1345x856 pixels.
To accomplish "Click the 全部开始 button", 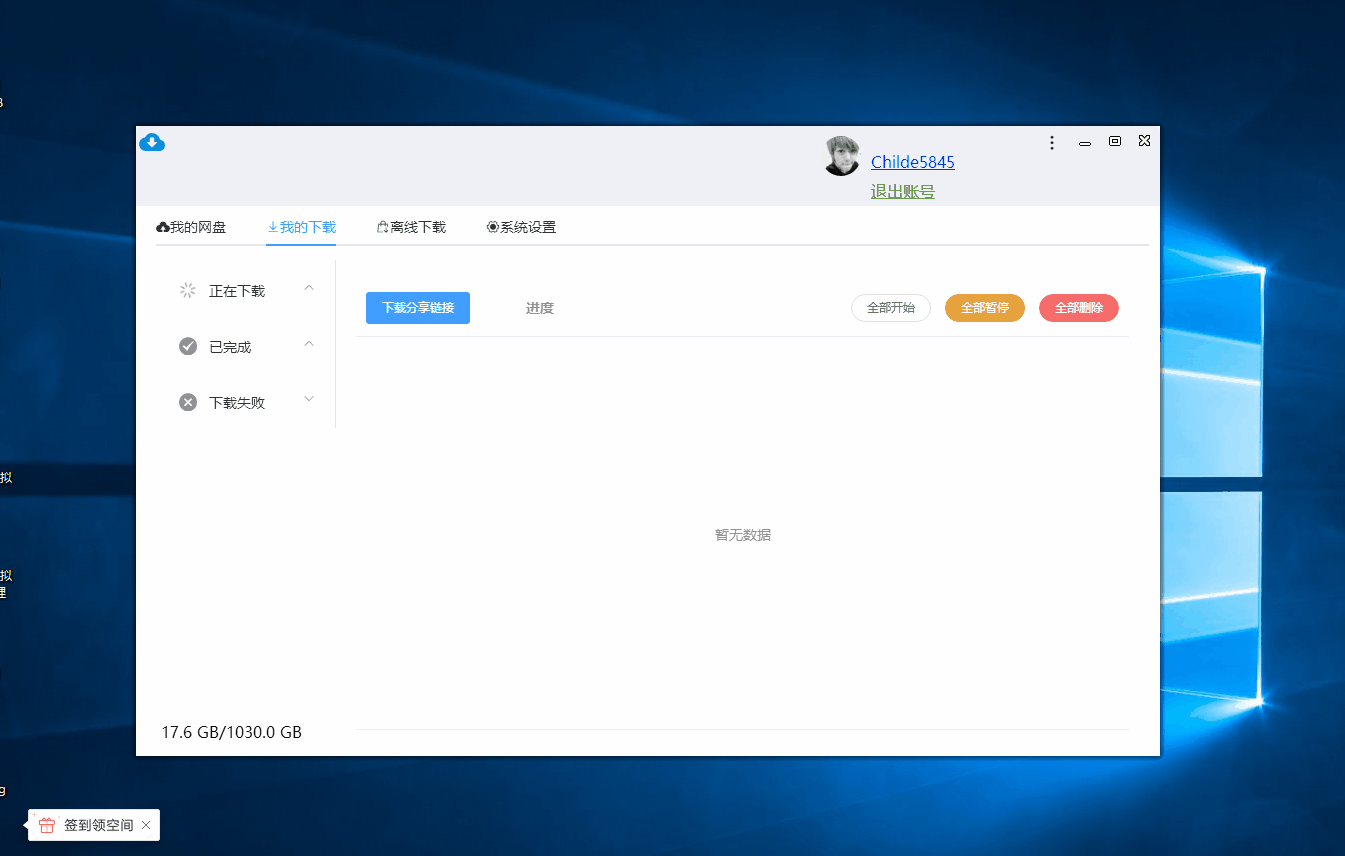I will pyautogui.click(x=891, y=308).
